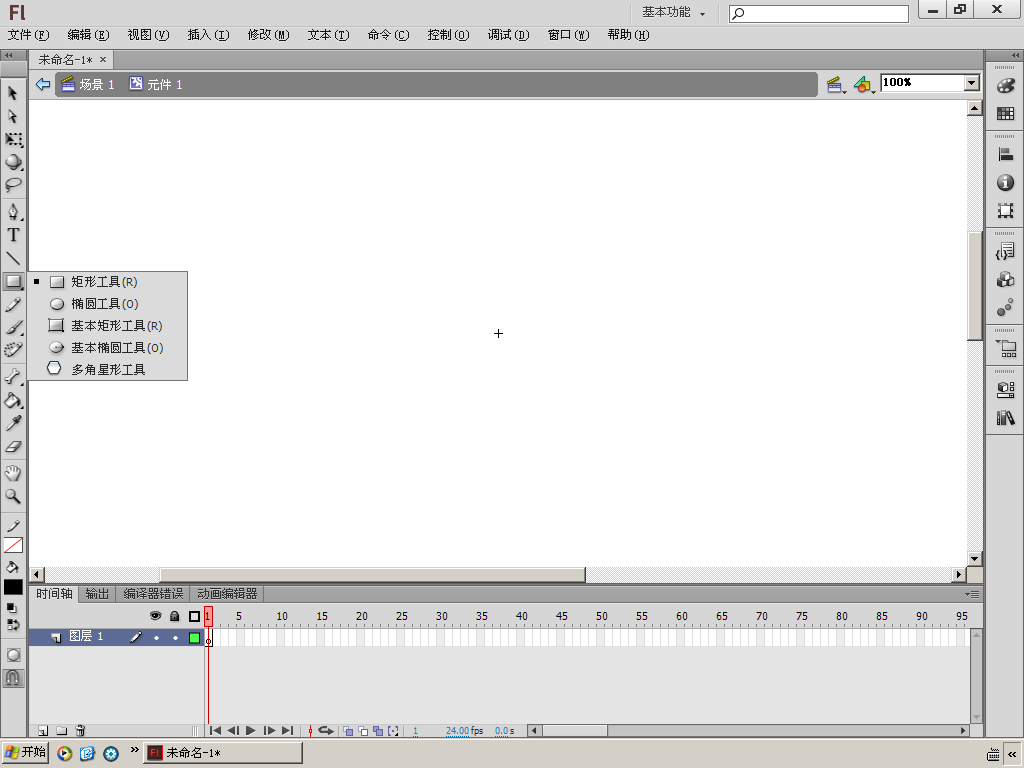Choose 基本矩形工具(R) from flyout
This screenshot has height=768, width=1024.
[x=107, y=326]
